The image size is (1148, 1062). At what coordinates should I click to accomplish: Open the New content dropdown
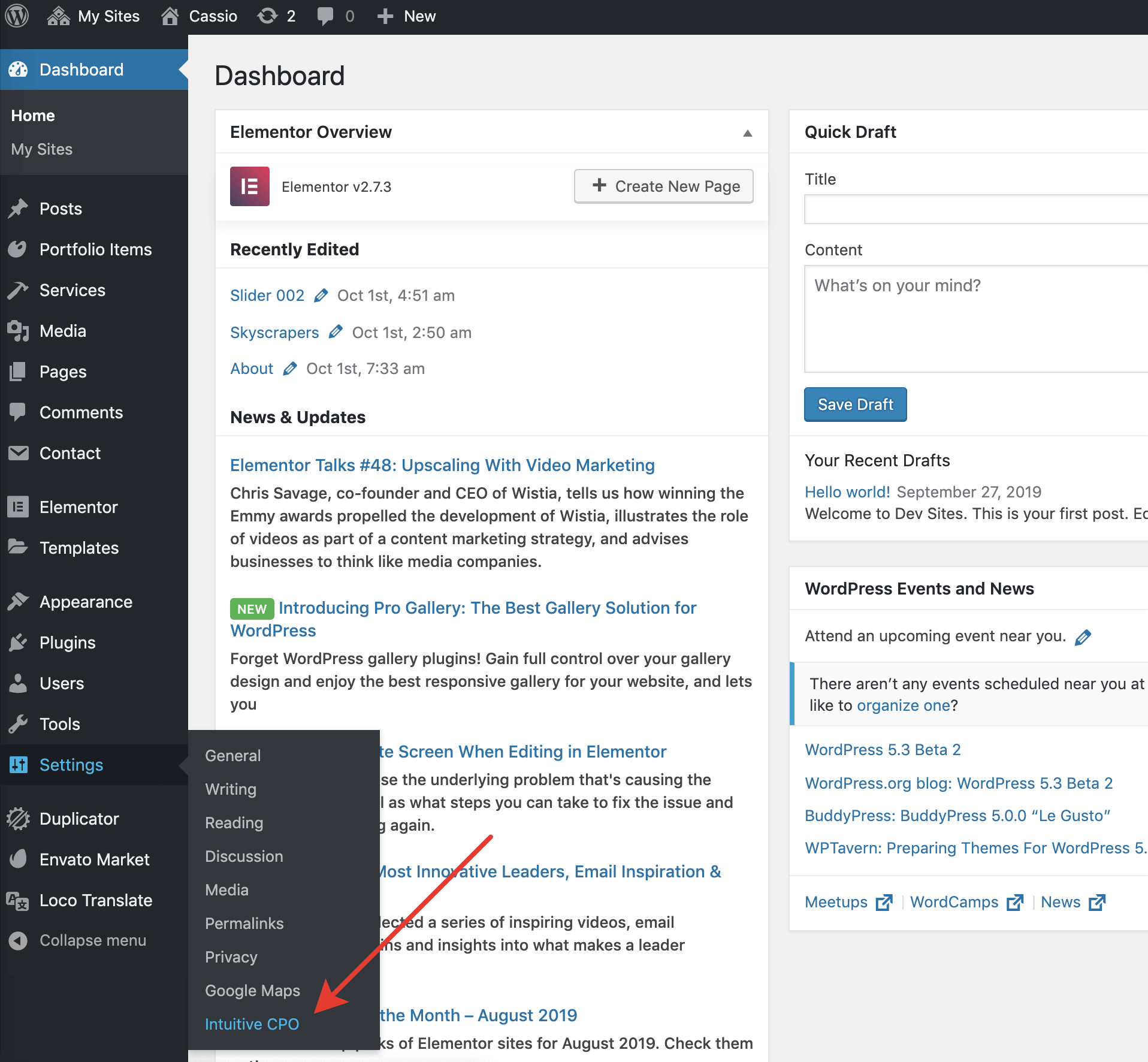point(407,16)
